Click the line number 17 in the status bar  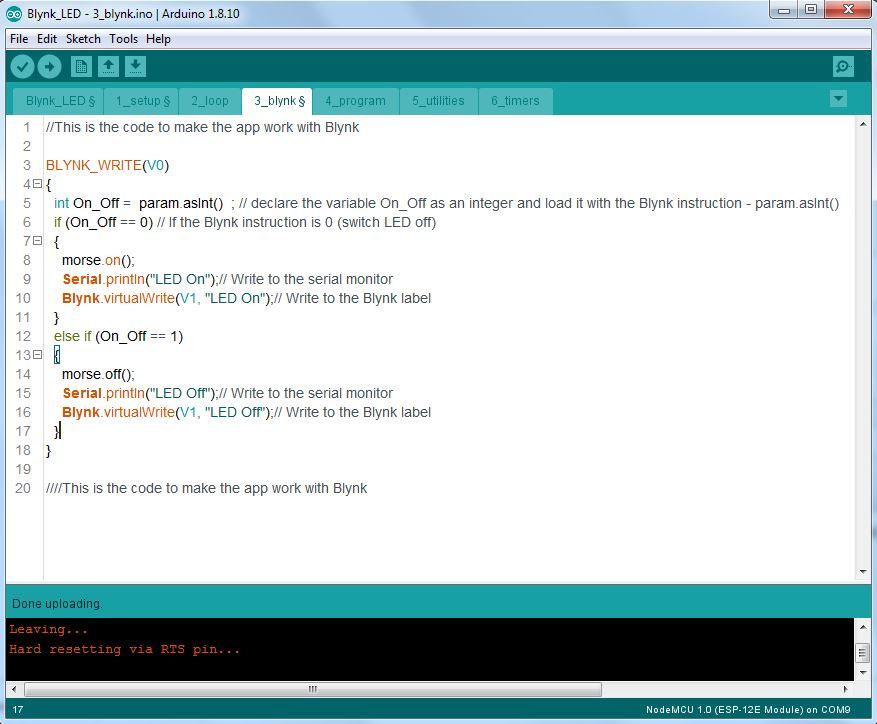pyautogui.click(x=18, y=709)
